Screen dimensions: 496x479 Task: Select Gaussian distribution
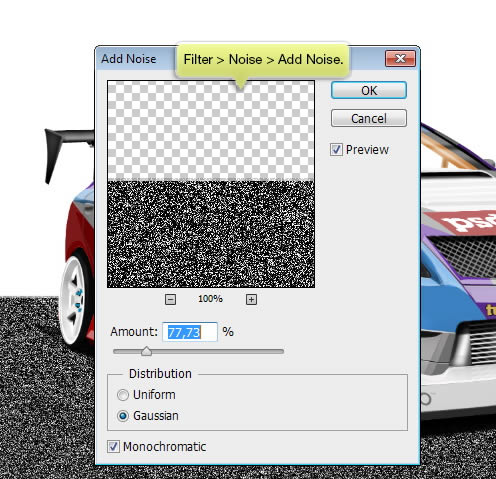(123, 416)
